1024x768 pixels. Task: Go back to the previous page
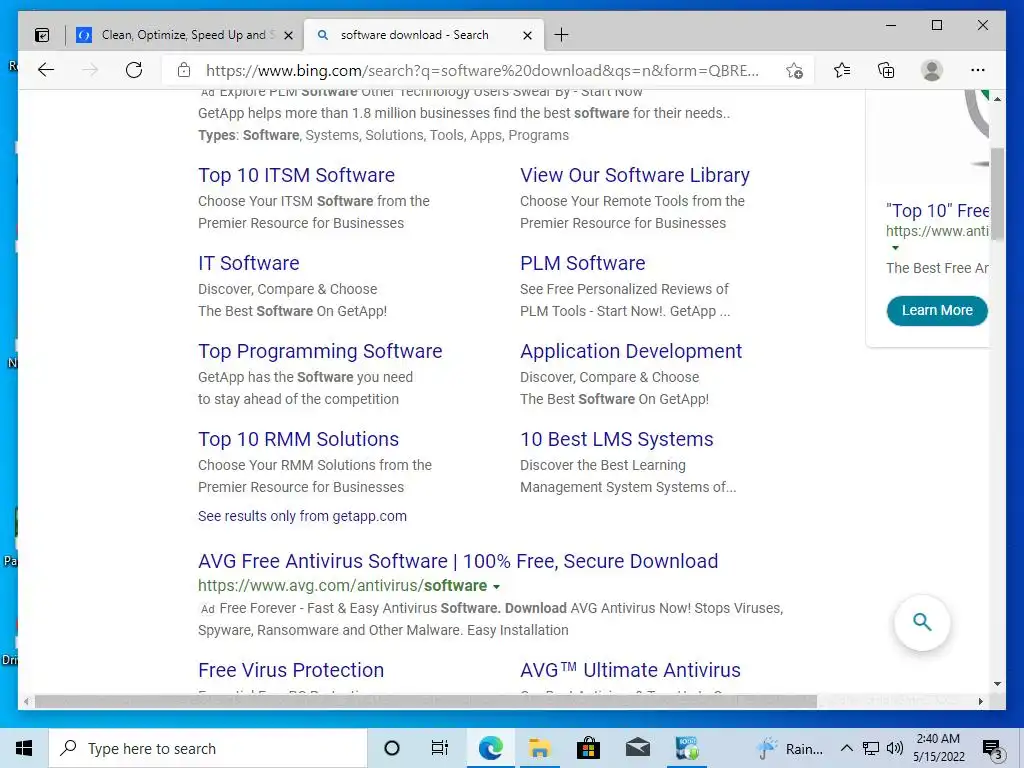(x=46, y=70)
